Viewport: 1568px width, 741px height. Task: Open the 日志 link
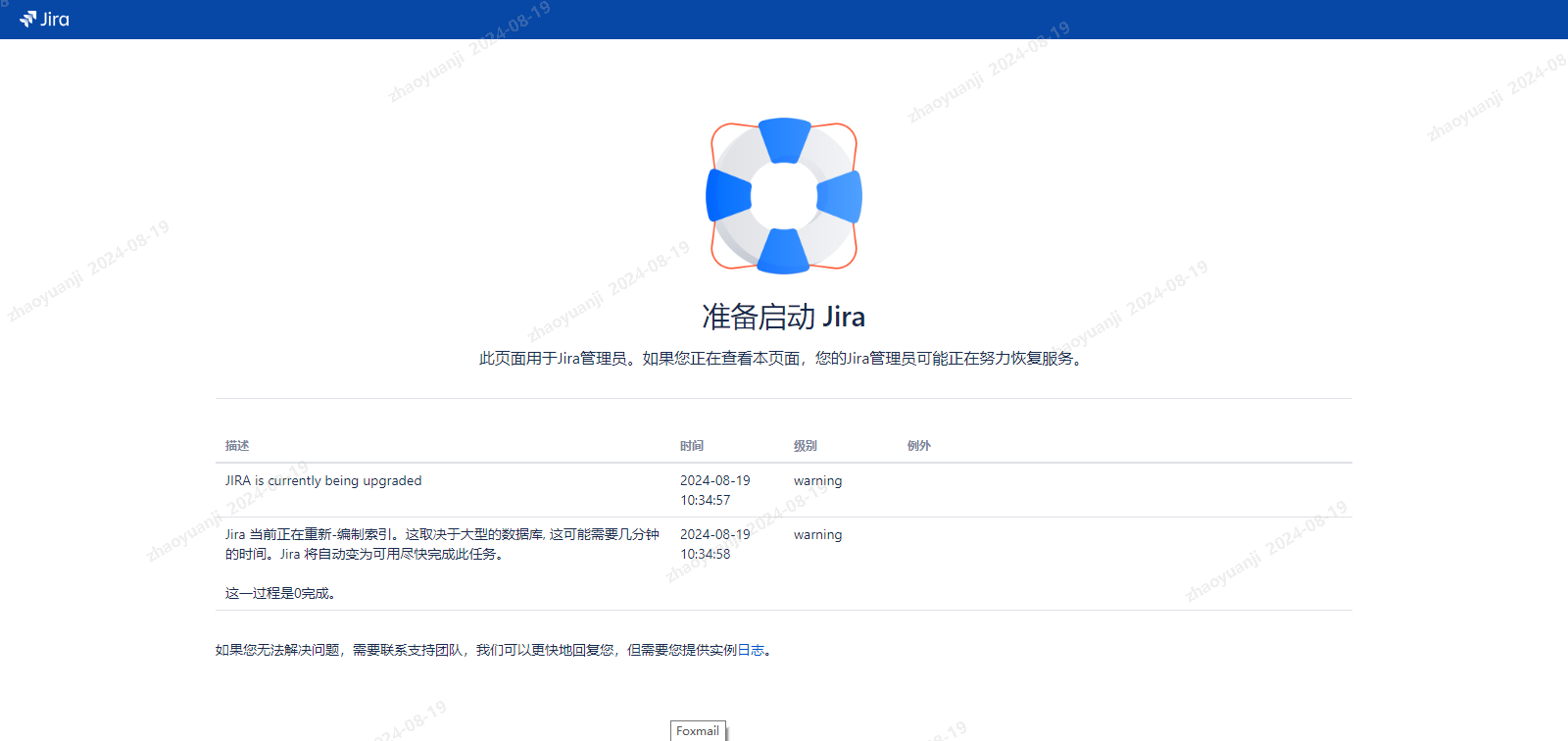tap(751, 650)
